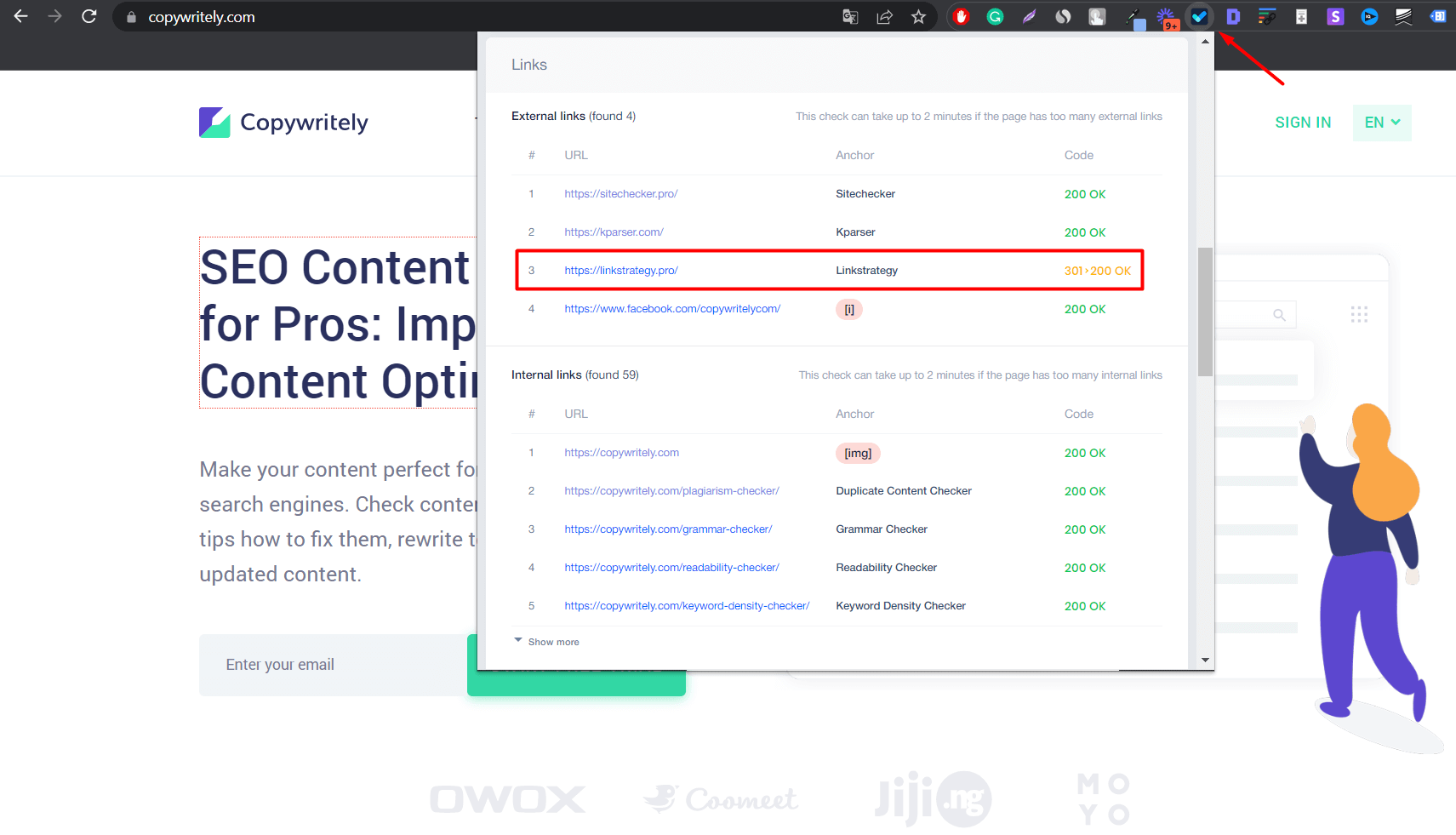Open the Google Translate page icon
This screenshot has height=835, width=1456.
(850, 16)
